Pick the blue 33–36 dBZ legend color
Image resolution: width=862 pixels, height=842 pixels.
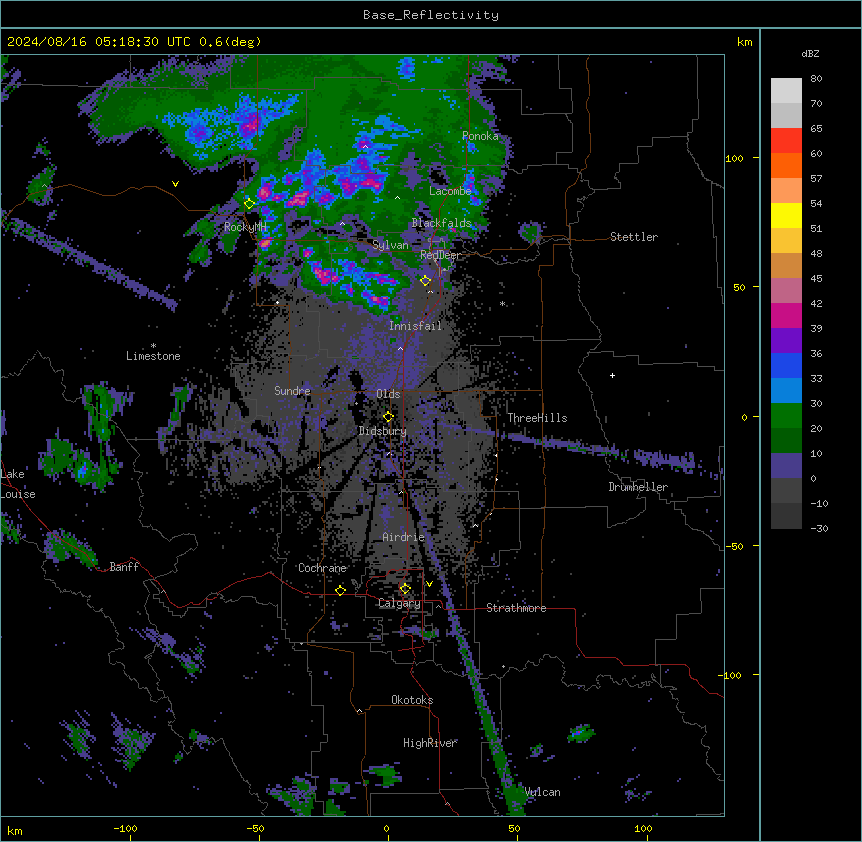coord(786,365)
